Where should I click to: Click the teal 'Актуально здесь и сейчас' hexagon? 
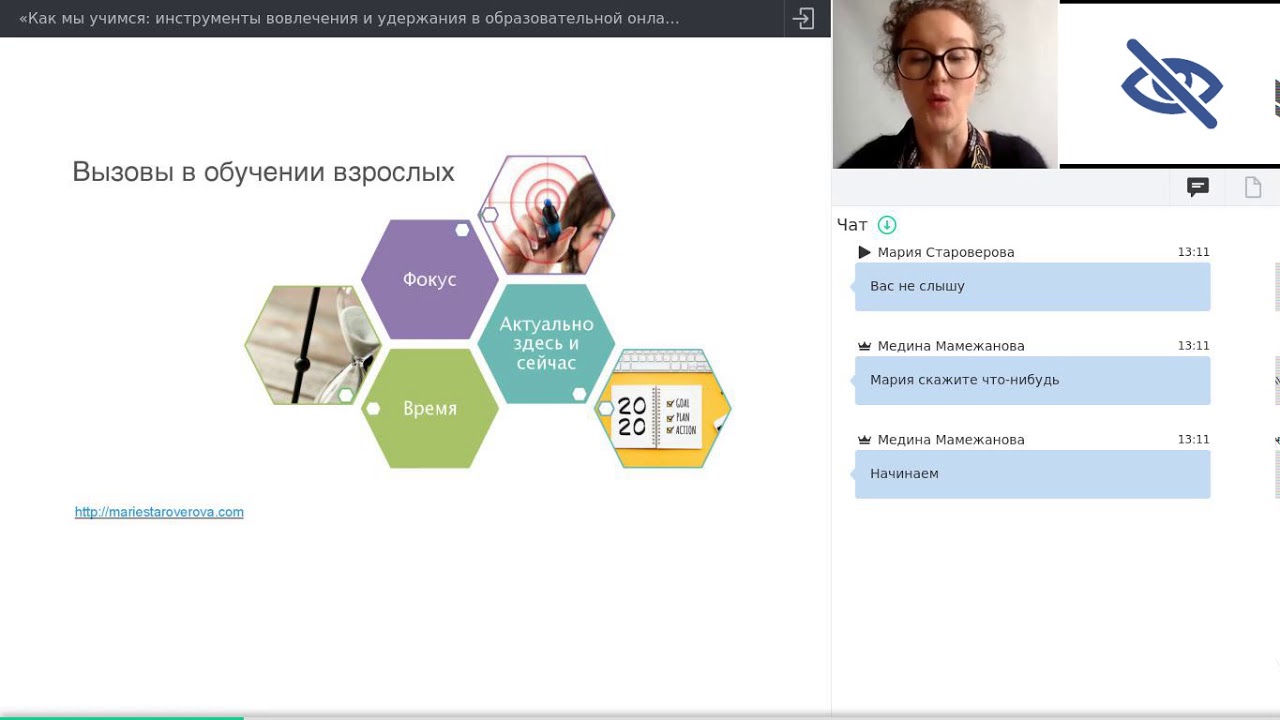pos(546,343)
